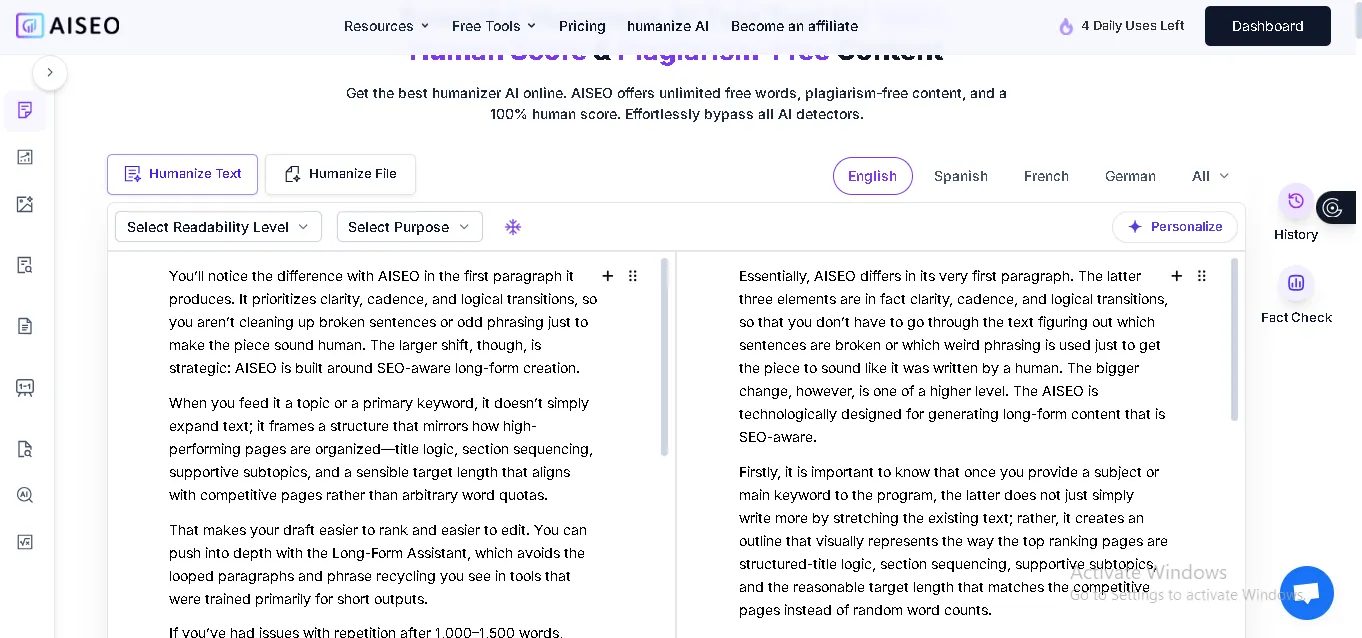Click the Fact Check label
Viewport: 1362px width, 638px height.
coord(1296,317)
